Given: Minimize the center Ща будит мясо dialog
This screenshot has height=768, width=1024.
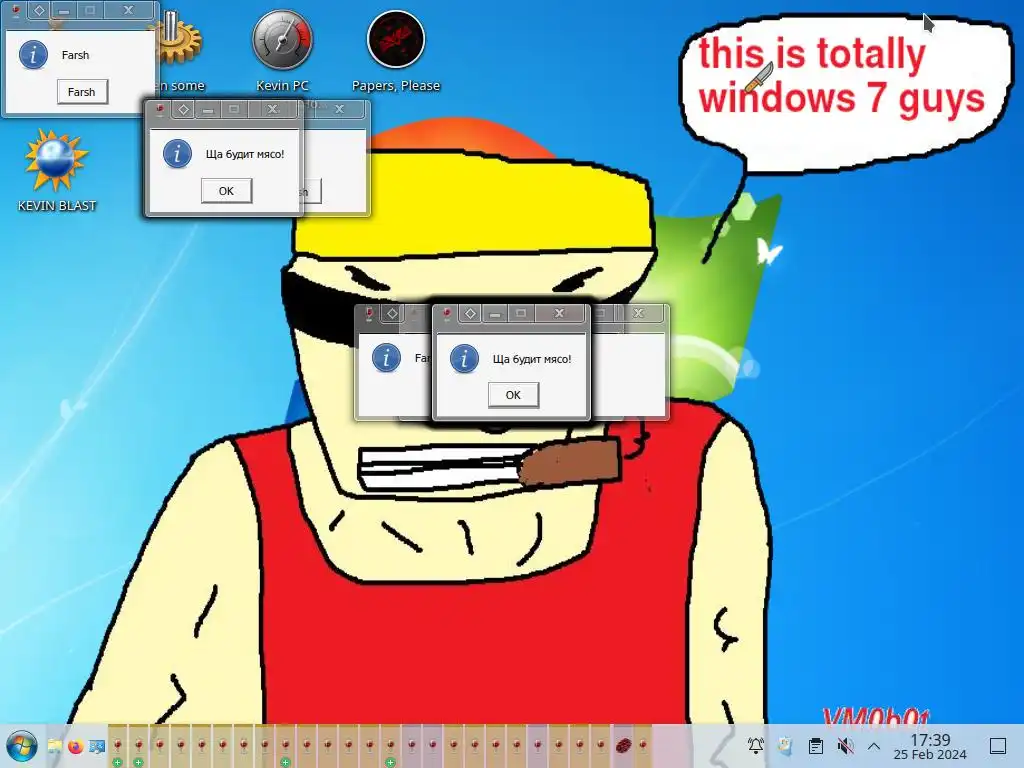Looking at the screenshot, I should 496,314.
